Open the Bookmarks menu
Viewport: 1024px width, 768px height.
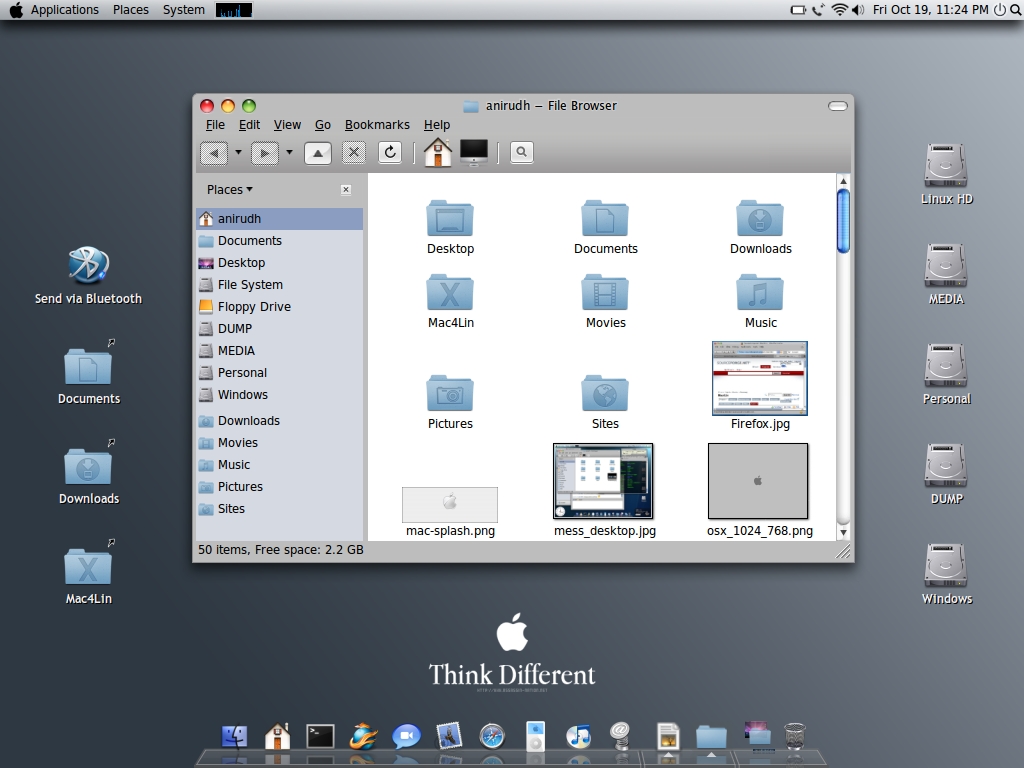377,125
